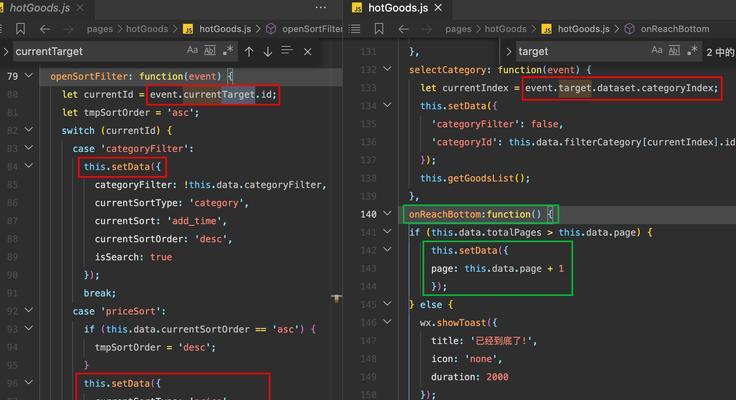This screenshot has width=736, height=400.
Task: Toggle whole word match in currentTarget search
Action: pos(210,50)
